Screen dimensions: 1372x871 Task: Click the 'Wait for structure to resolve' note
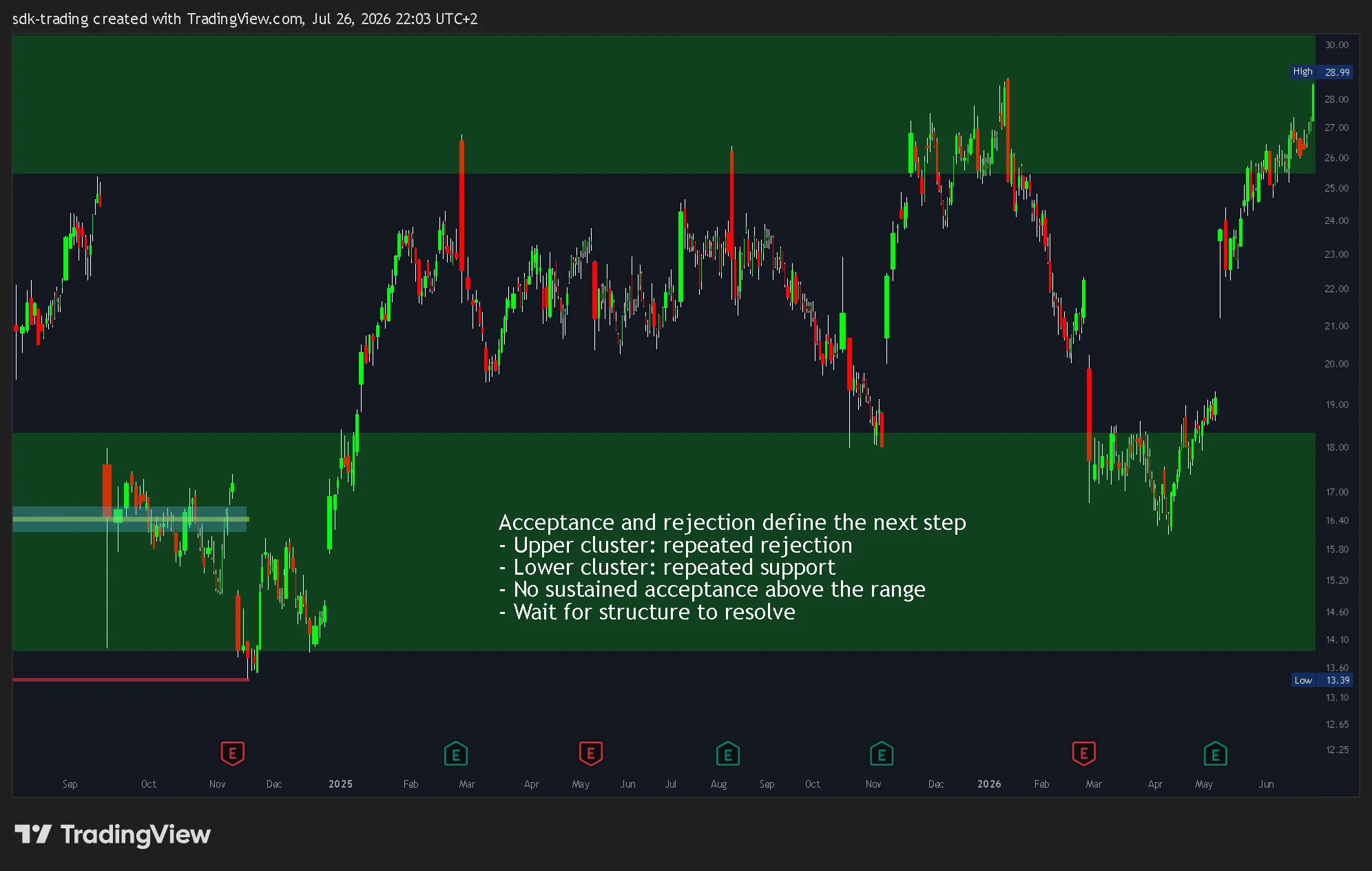pos(647,612)
